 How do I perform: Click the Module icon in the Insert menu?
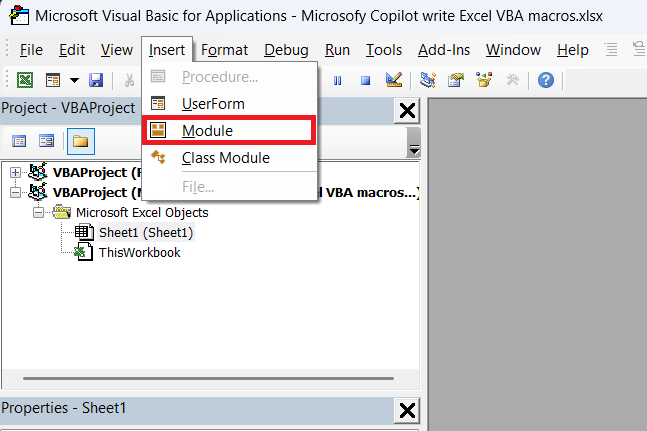[x=158, y=130]
